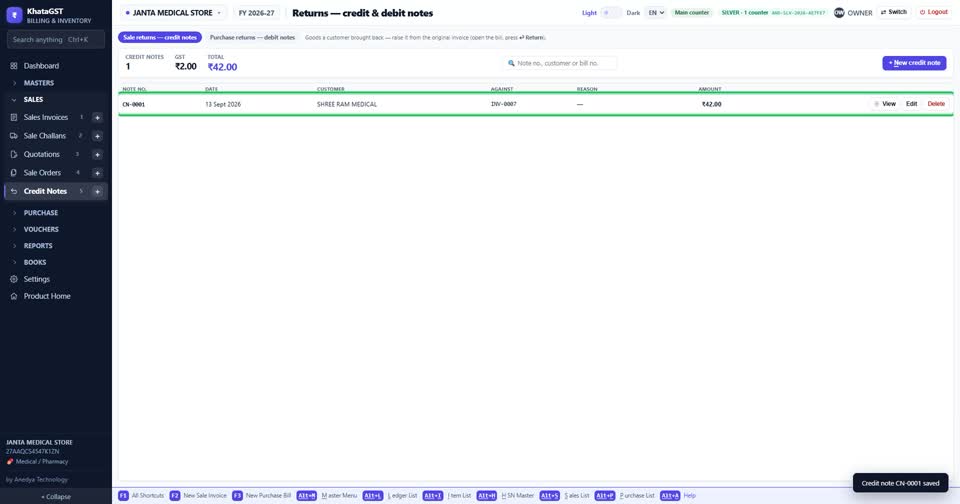Switch to Purchase returns — debit notes tab

pos(252,37)
